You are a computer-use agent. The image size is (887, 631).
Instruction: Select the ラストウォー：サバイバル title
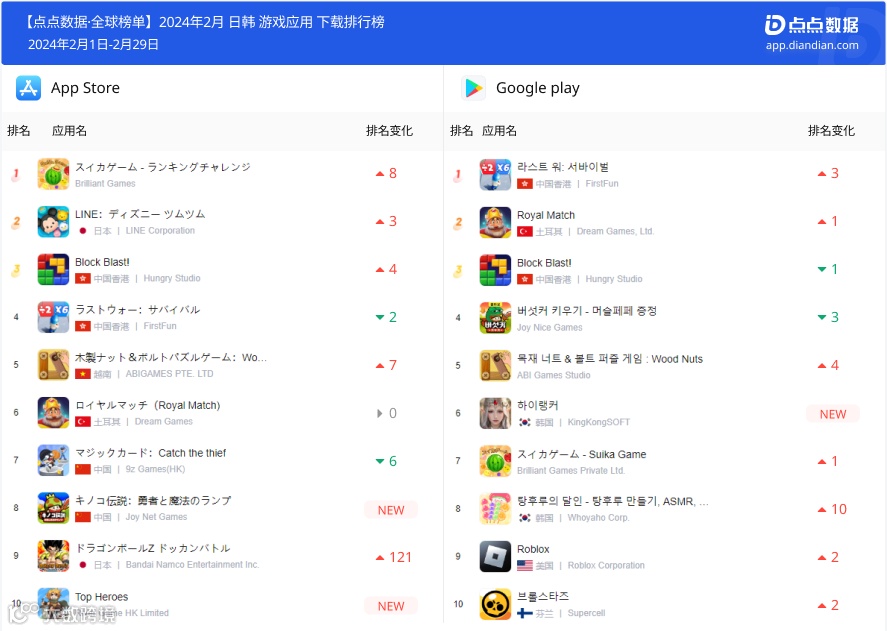[137, 310]
